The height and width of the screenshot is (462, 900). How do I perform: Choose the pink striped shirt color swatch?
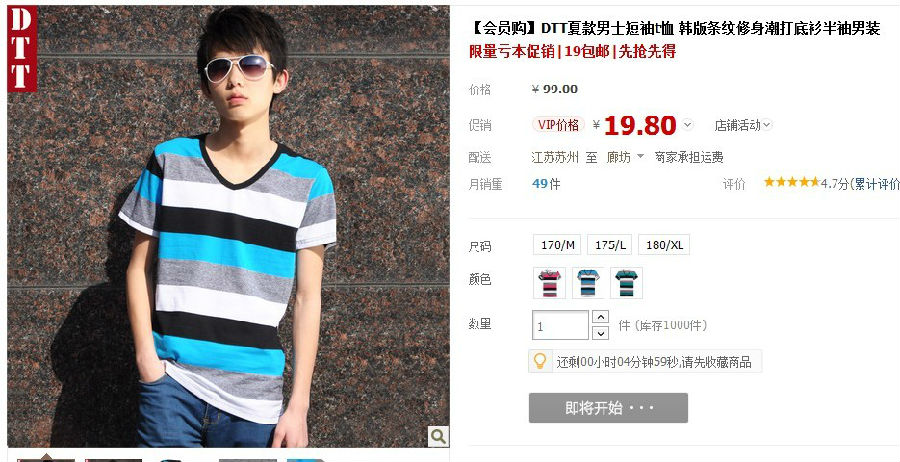(549, 283)
